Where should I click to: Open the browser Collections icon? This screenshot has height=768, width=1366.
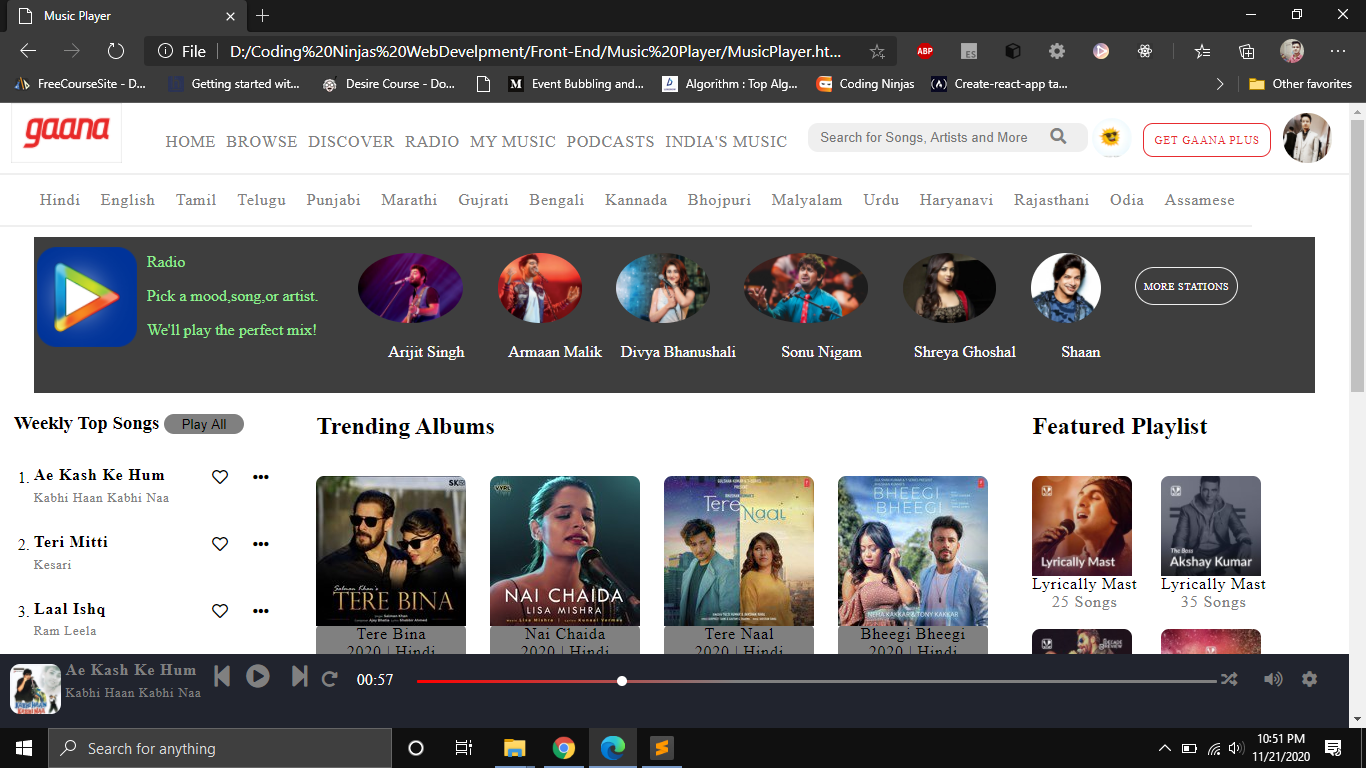[1246, 51]
